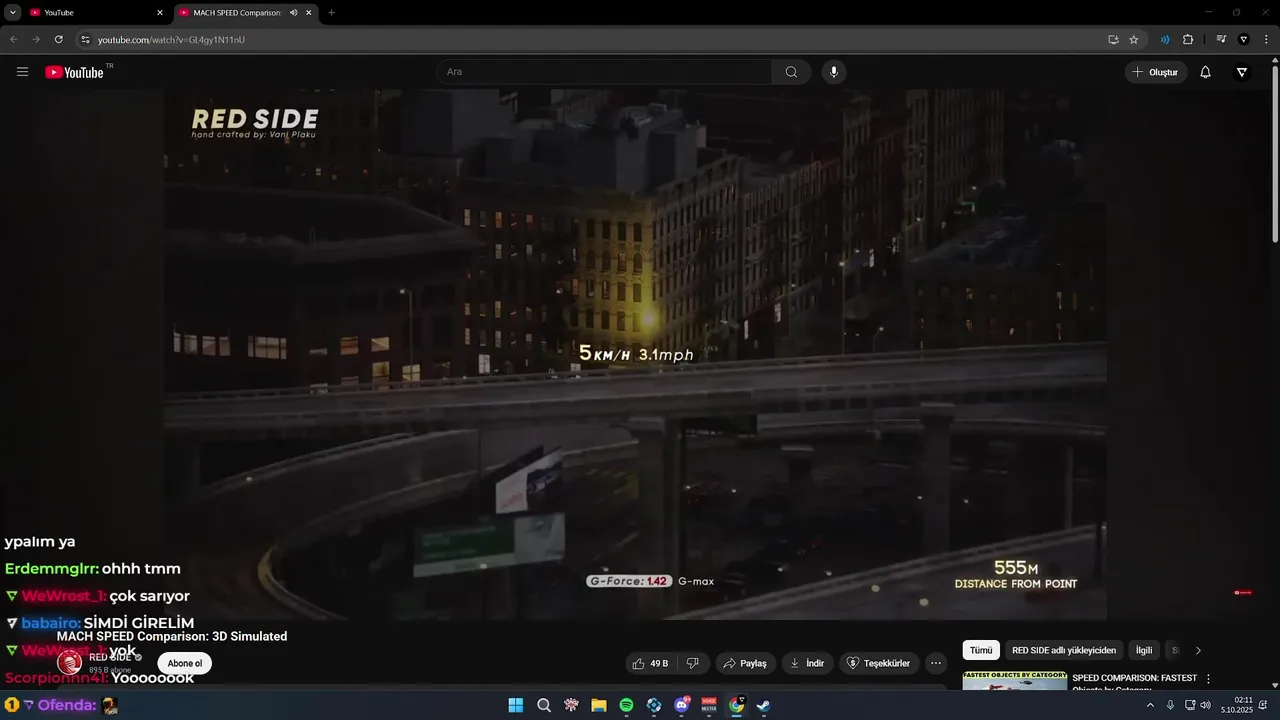Select RED SIDE adlı yükleyiciden chip
Screen dimensions: 1280x720
(1064, 650)
